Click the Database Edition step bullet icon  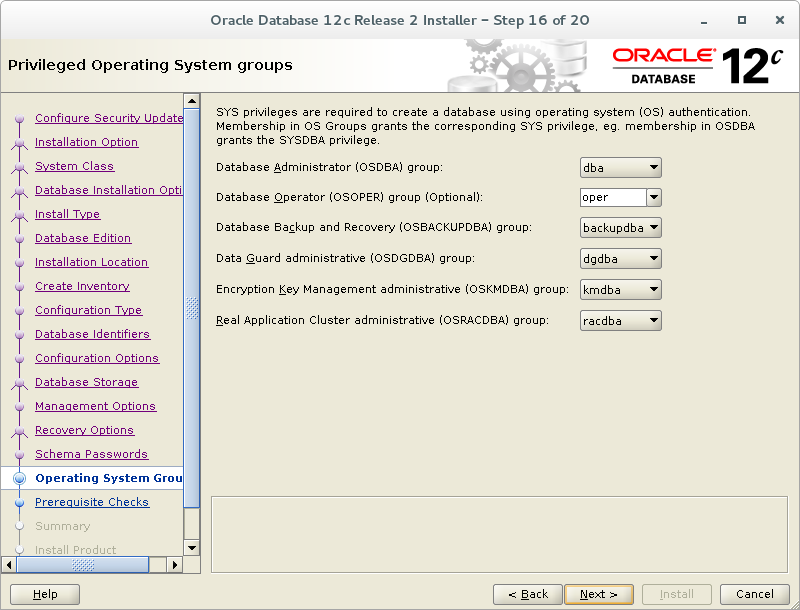pos(19,239)
